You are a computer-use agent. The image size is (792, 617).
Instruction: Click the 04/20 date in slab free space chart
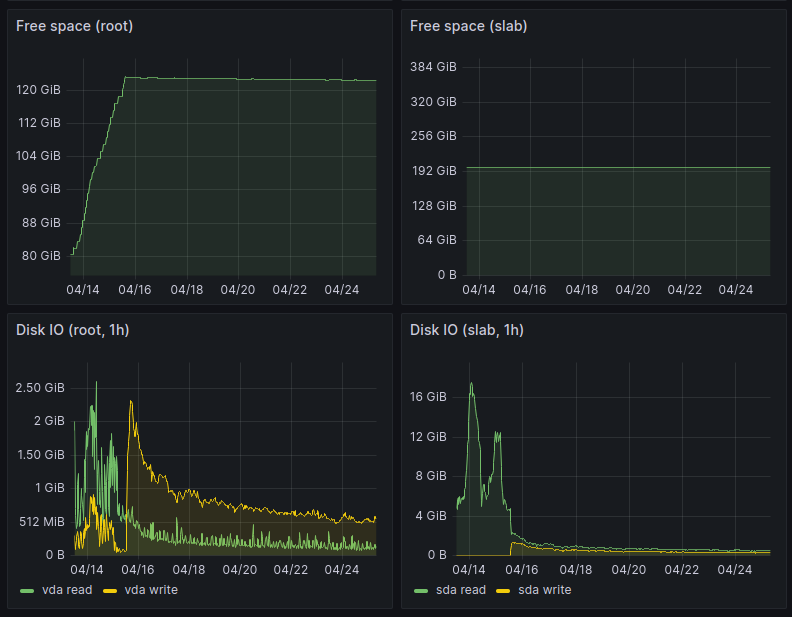[632, 290]
